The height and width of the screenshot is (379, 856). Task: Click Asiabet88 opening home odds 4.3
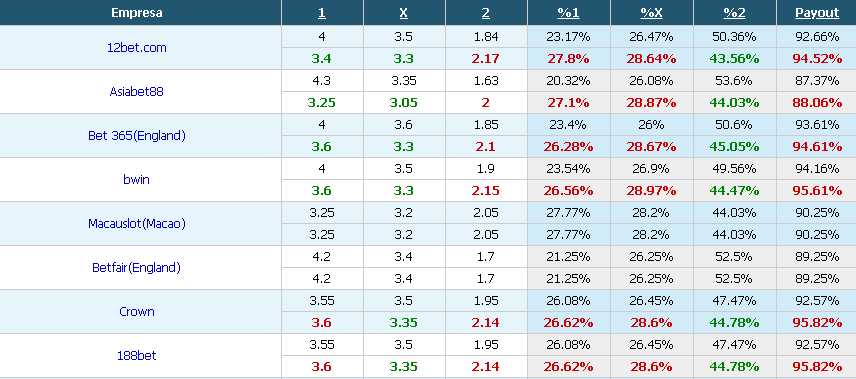322,81
